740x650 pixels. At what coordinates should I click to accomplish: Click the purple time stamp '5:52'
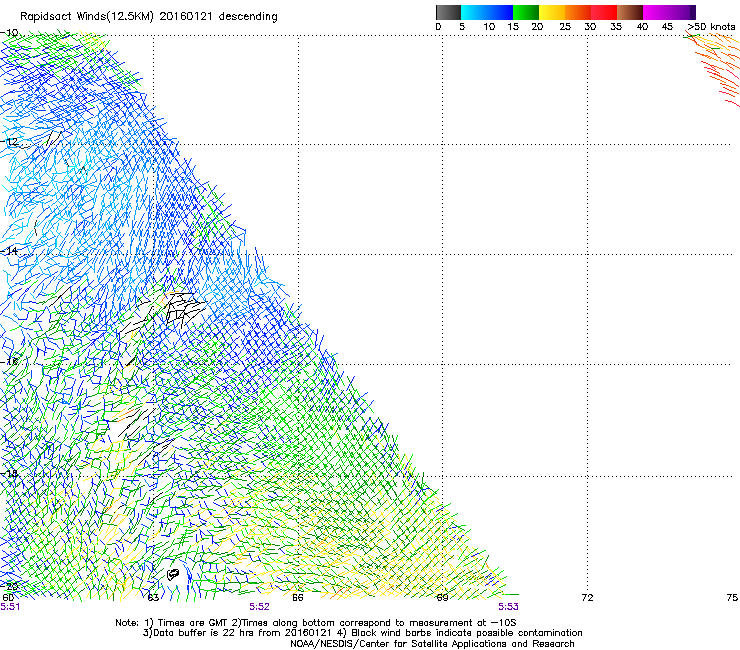click(x=260, y=607)
